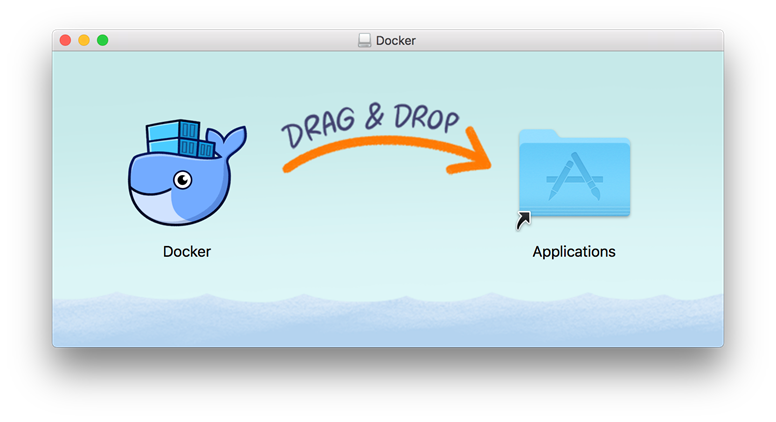Click the "Applications" label under the folder
Screen dimensions: 776x422
(574, 252)
